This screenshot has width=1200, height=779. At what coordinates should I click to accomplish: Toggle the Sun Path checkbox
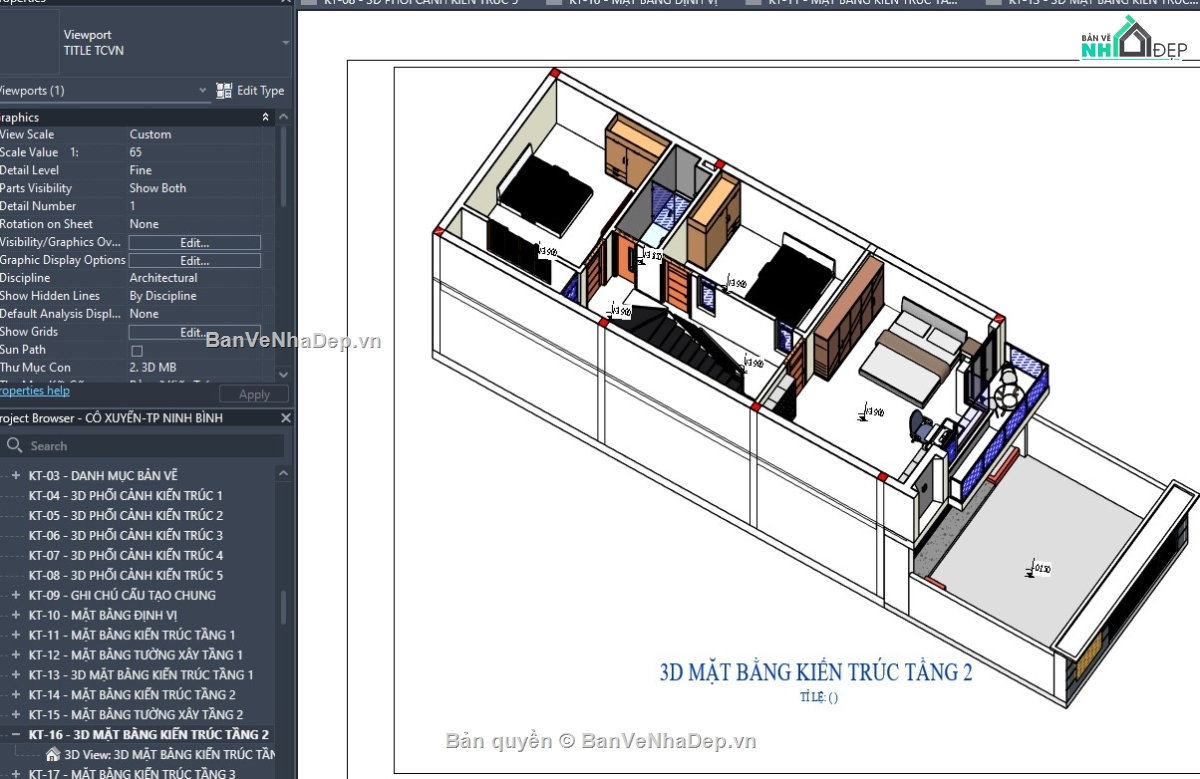click(137, 351)
